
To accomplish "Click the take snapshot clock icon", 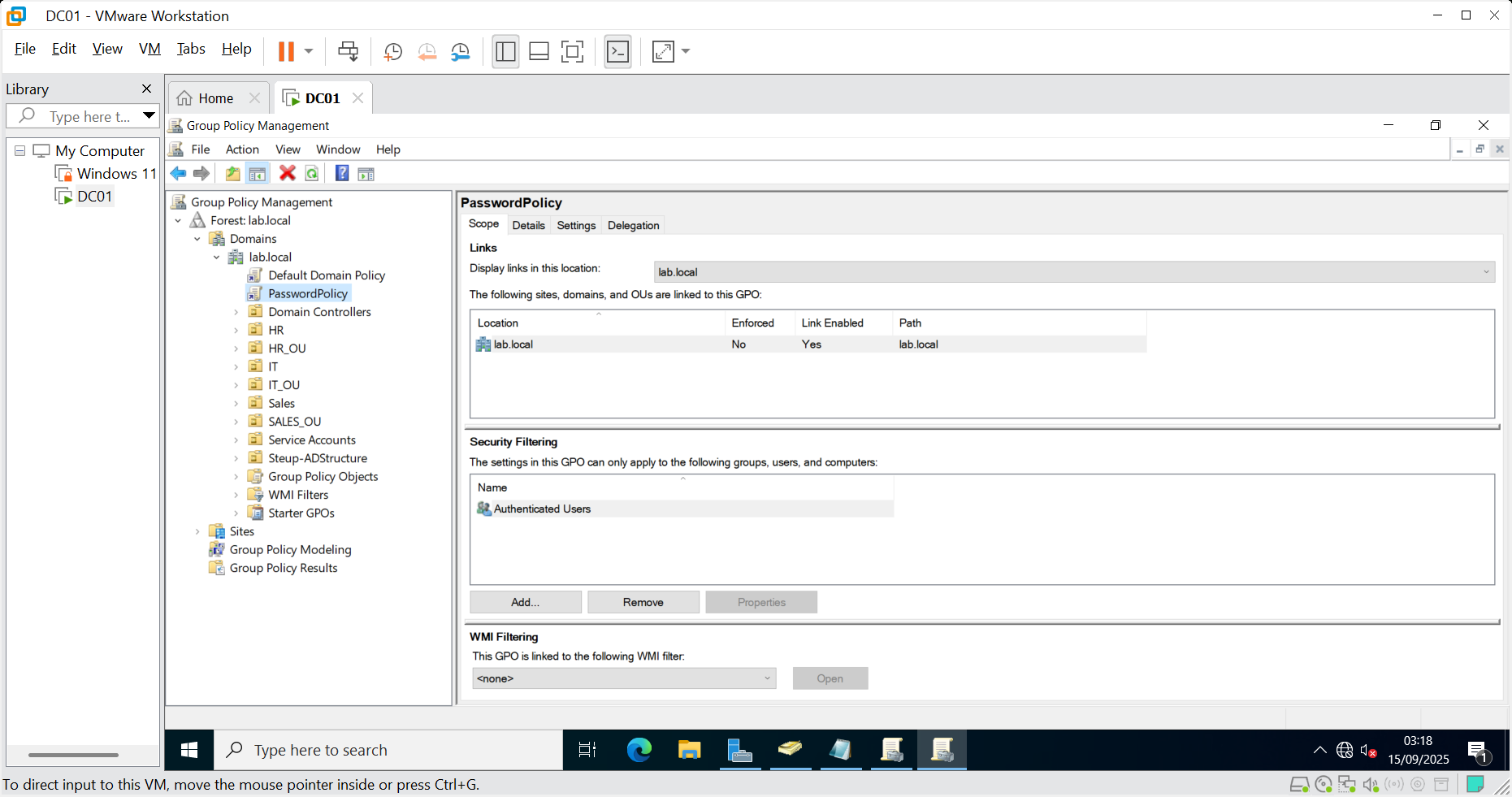I will [x=392, y=51].
